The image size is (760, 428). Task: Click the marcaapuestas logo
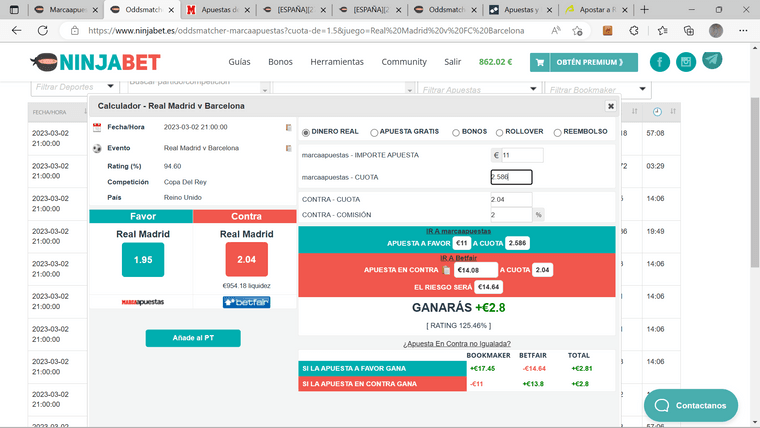tap(142, 302)
